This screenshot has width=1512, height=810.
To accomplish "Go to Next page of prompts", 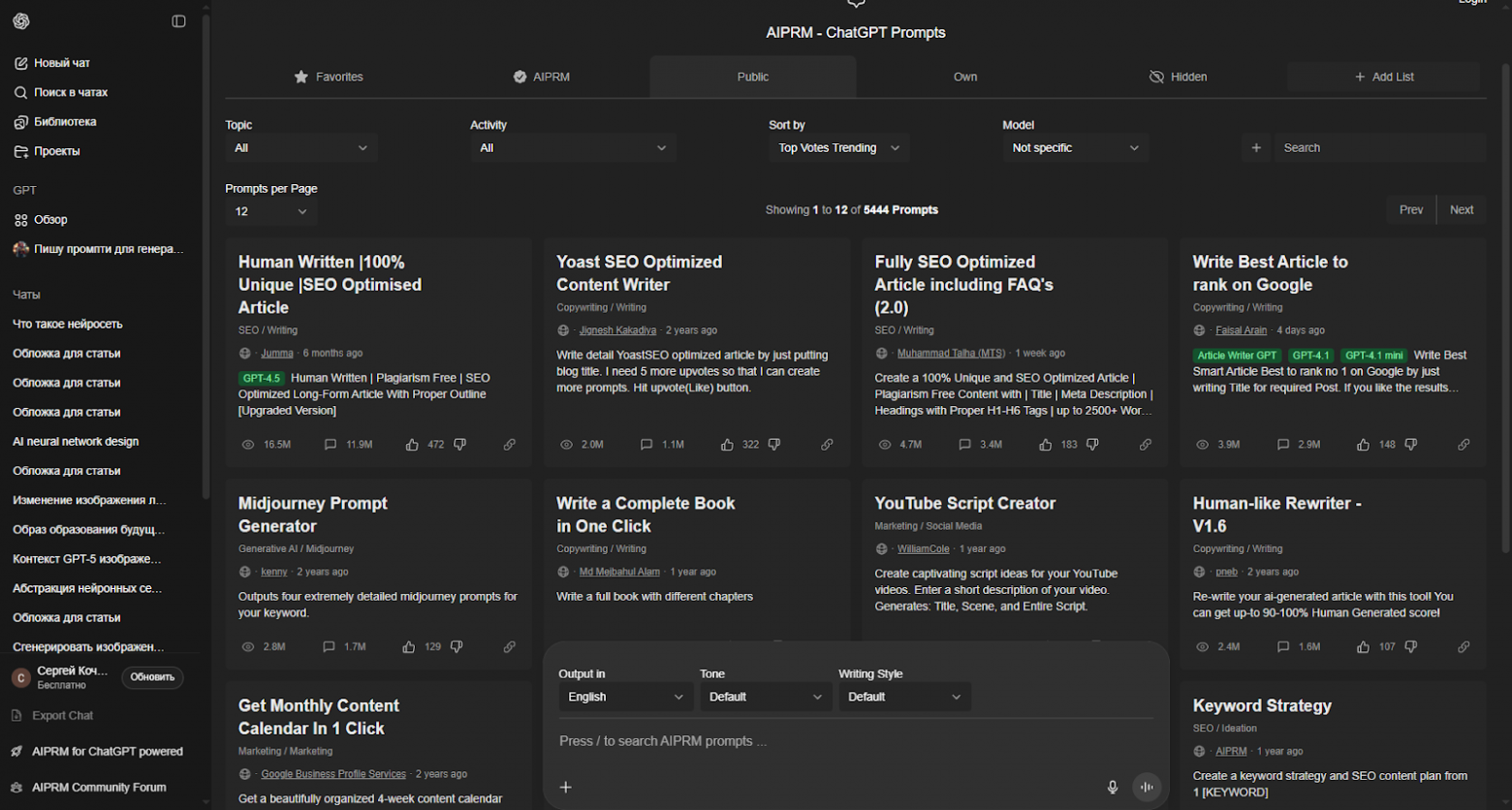I will 1461,209.
